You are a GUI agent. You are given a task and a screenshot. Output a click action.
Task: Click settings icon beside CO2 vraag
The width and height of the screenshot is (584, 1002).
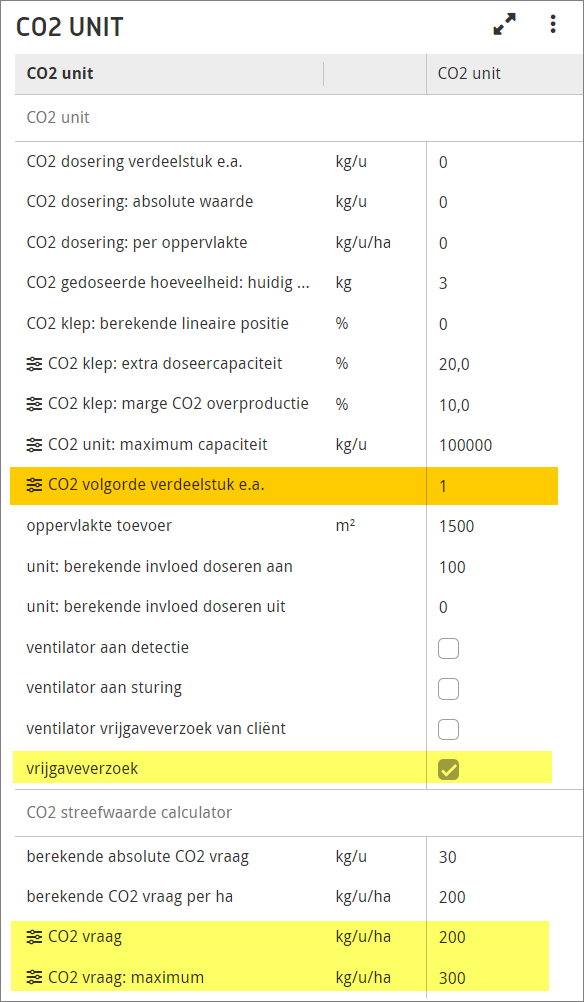coord(34,937)
